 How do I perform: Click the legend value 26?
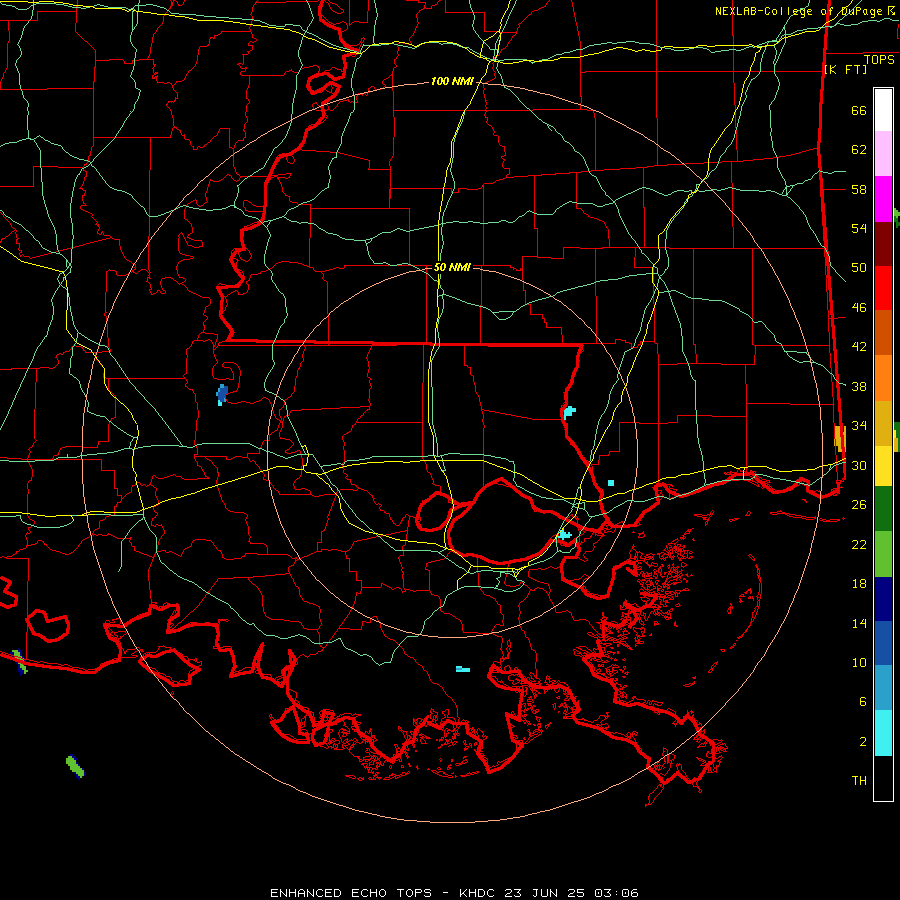tap(859, 505)
